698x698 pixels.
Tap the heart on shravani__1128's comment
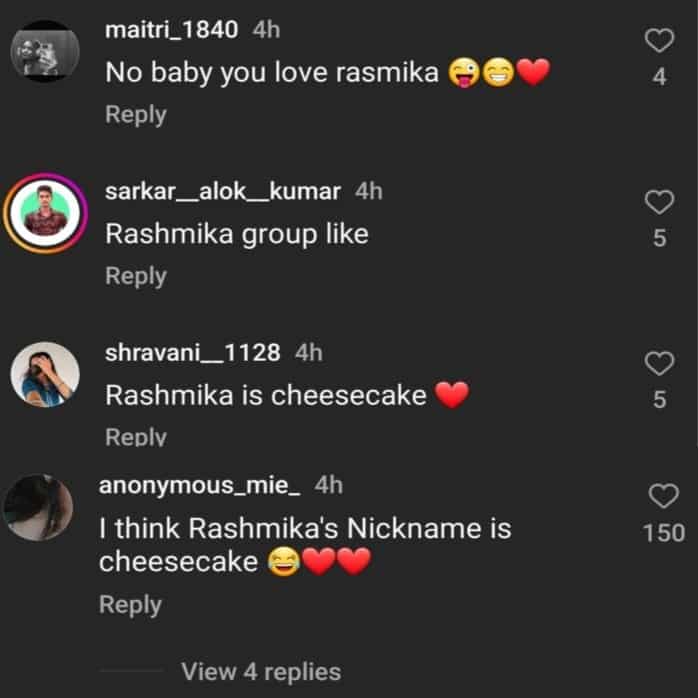tap(659, 363)
